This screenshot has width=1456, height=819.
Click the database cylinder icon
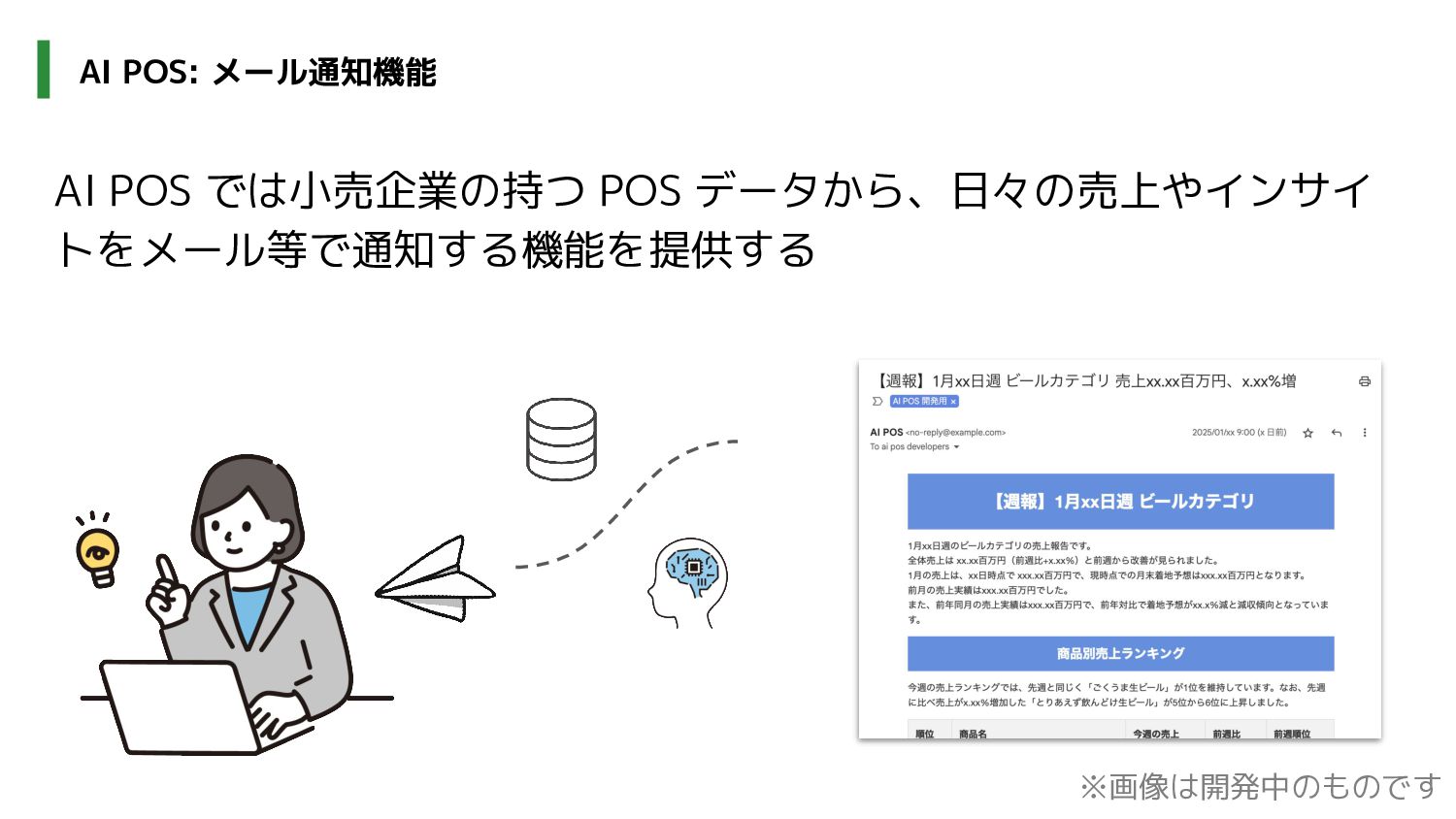561,439
